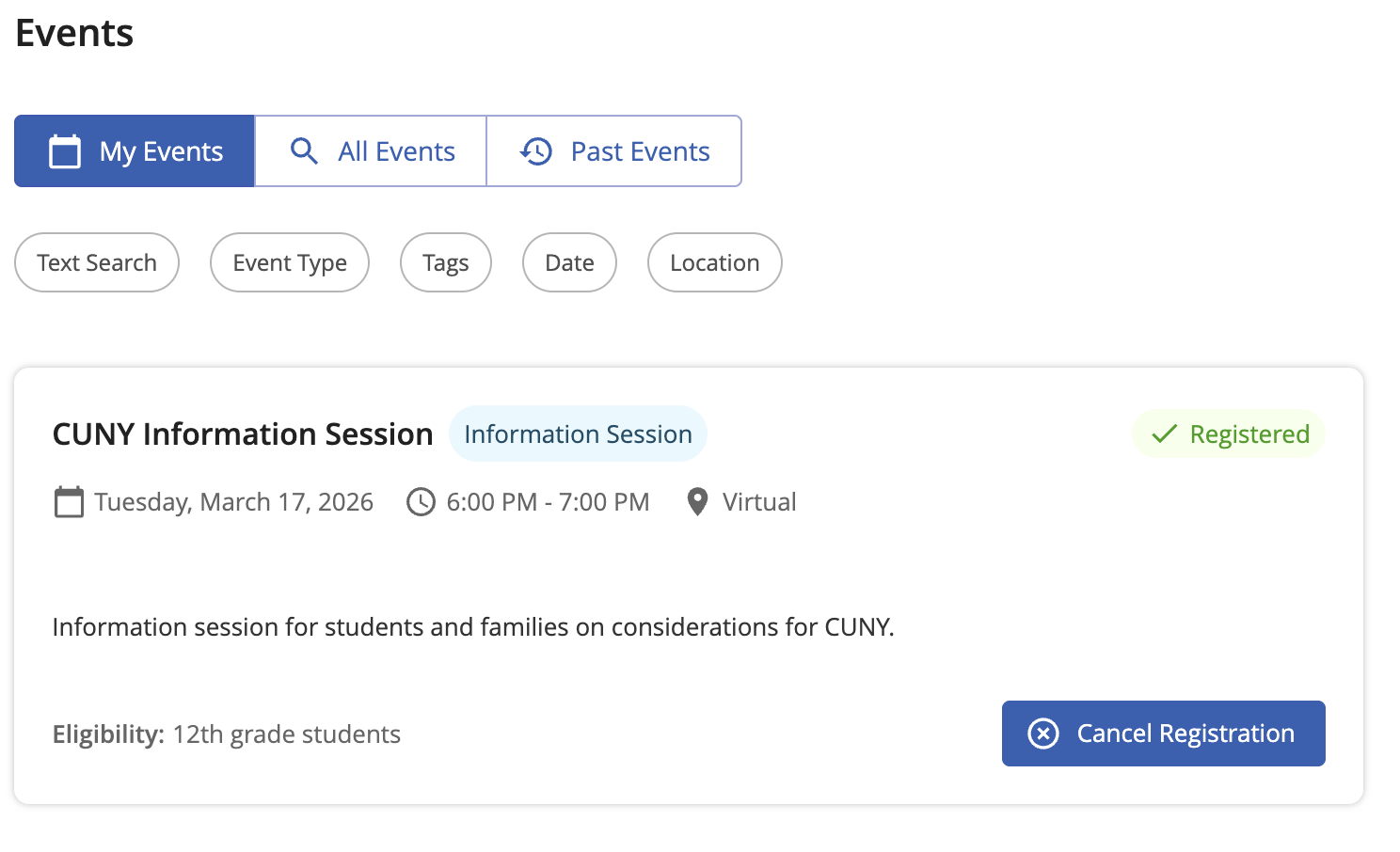Open the CUNY Information Session title
The image size is (1400, 852).
point(243,434)
